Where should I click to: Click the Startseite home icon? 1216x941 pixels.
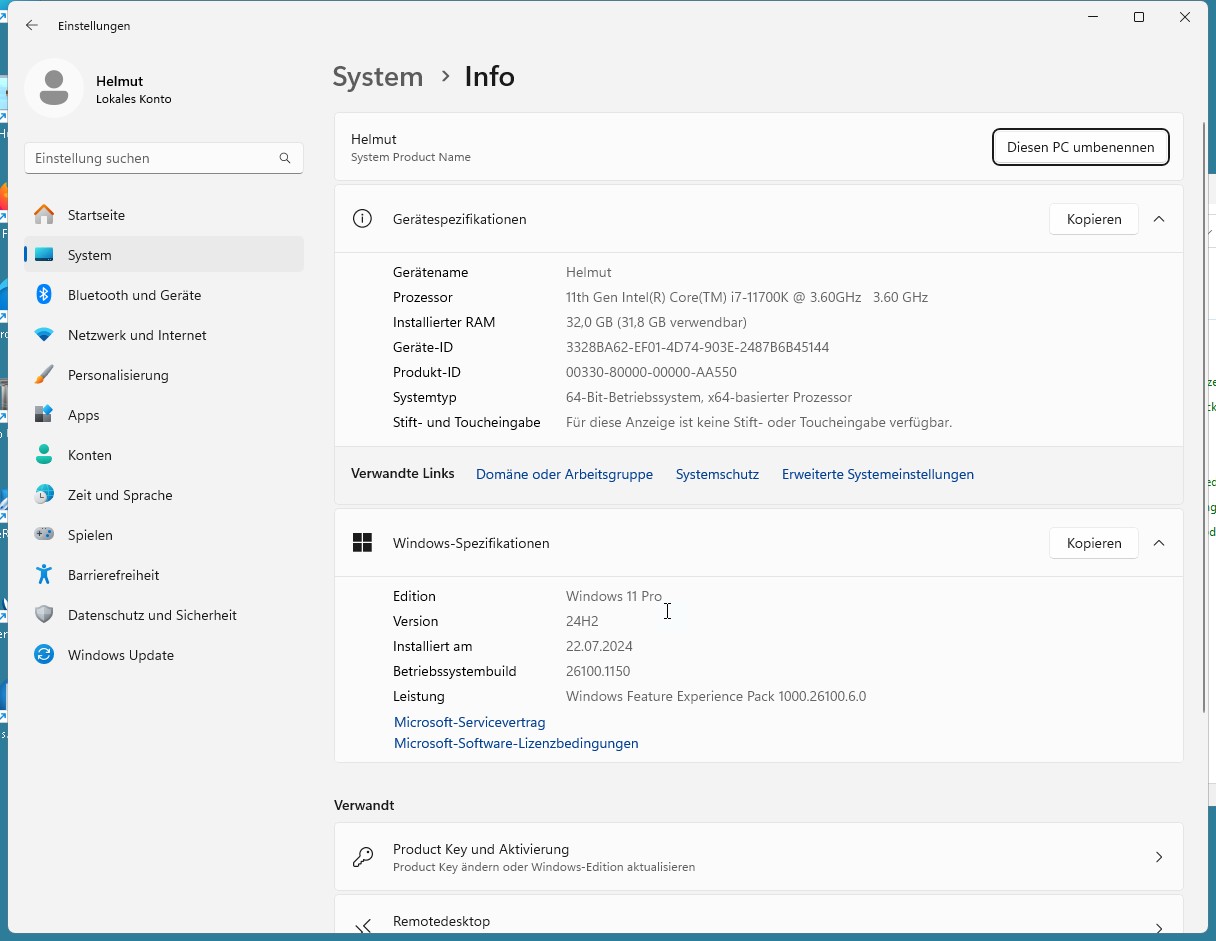pyautogui.click(x=44, y=215)
